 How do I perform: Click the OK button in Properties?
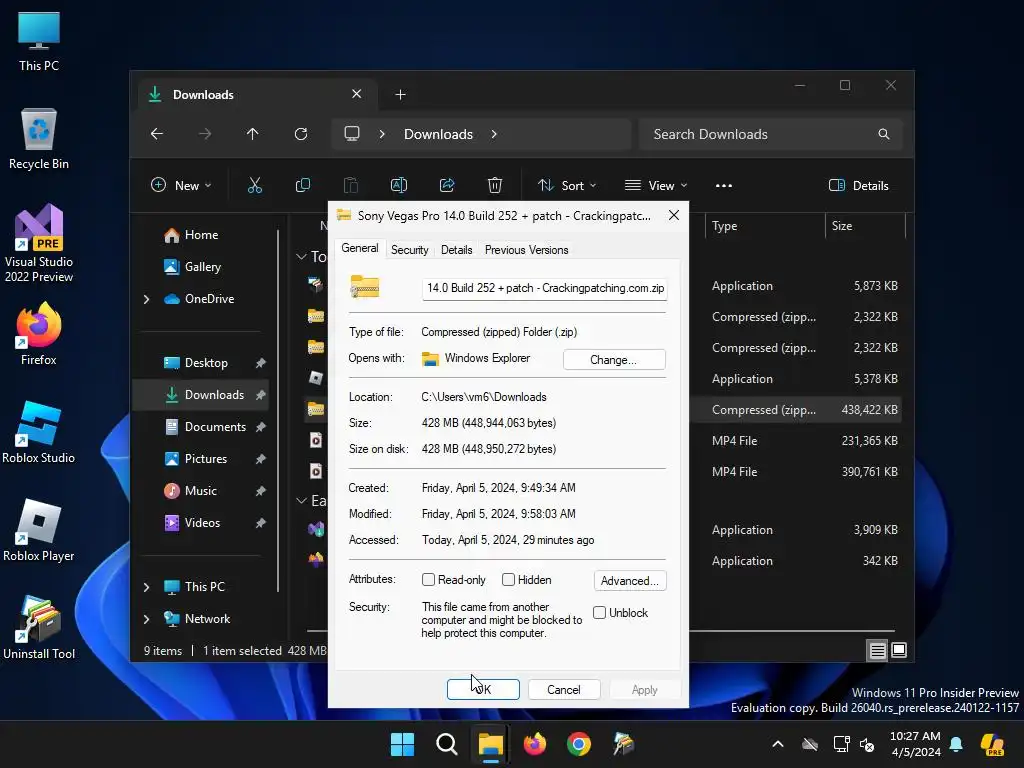click(x=483, y=690)
